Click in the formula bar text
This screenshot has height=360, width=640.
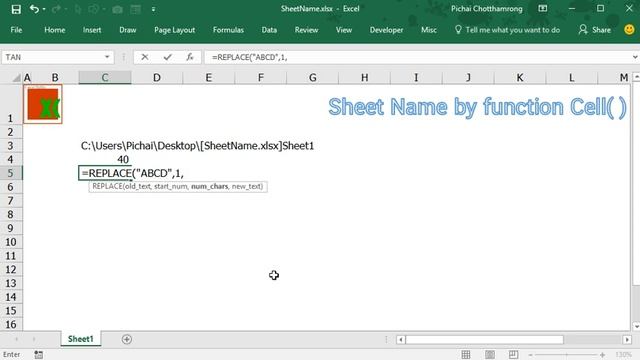coord(416,57)
